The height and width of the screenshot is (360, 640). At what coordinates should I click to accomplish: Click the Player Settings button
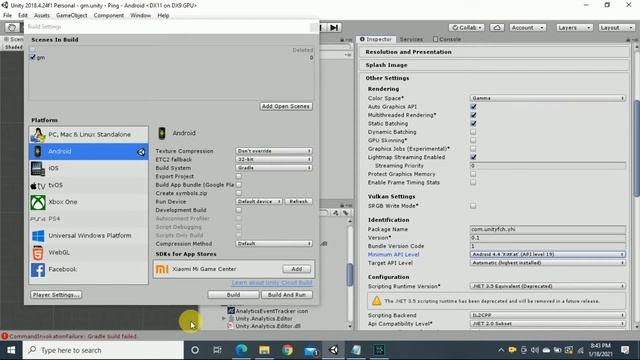[56, 295]
